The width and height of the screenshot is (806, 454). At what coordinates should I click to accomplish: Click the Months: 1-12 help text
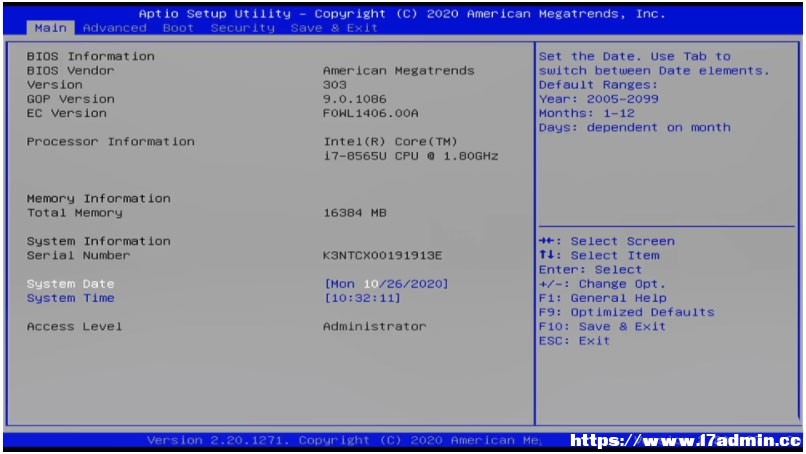(x=587, y=113)
